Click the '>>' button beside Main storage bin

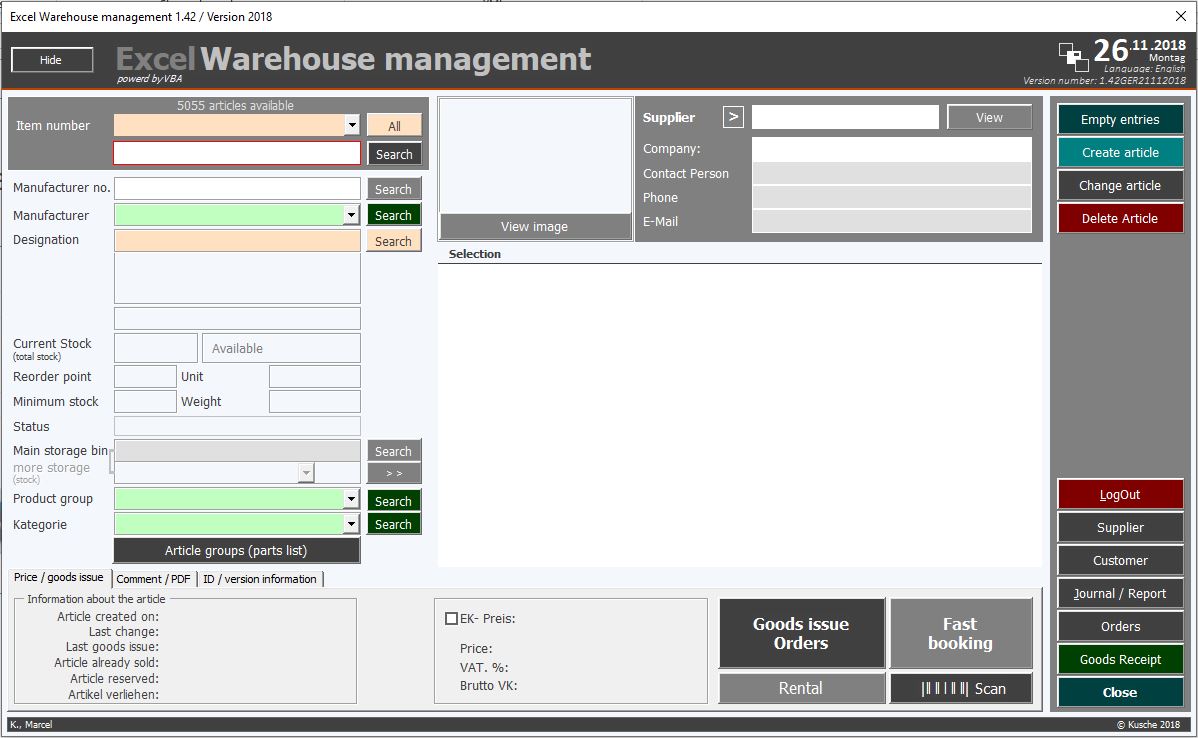393,470
